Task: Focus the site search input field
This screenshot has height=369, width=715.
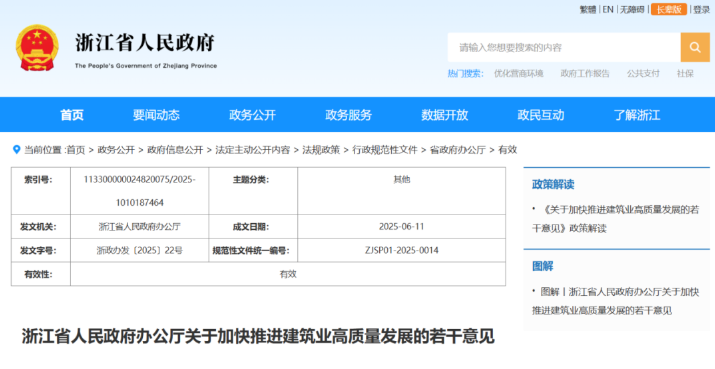Action: [564, 47]
